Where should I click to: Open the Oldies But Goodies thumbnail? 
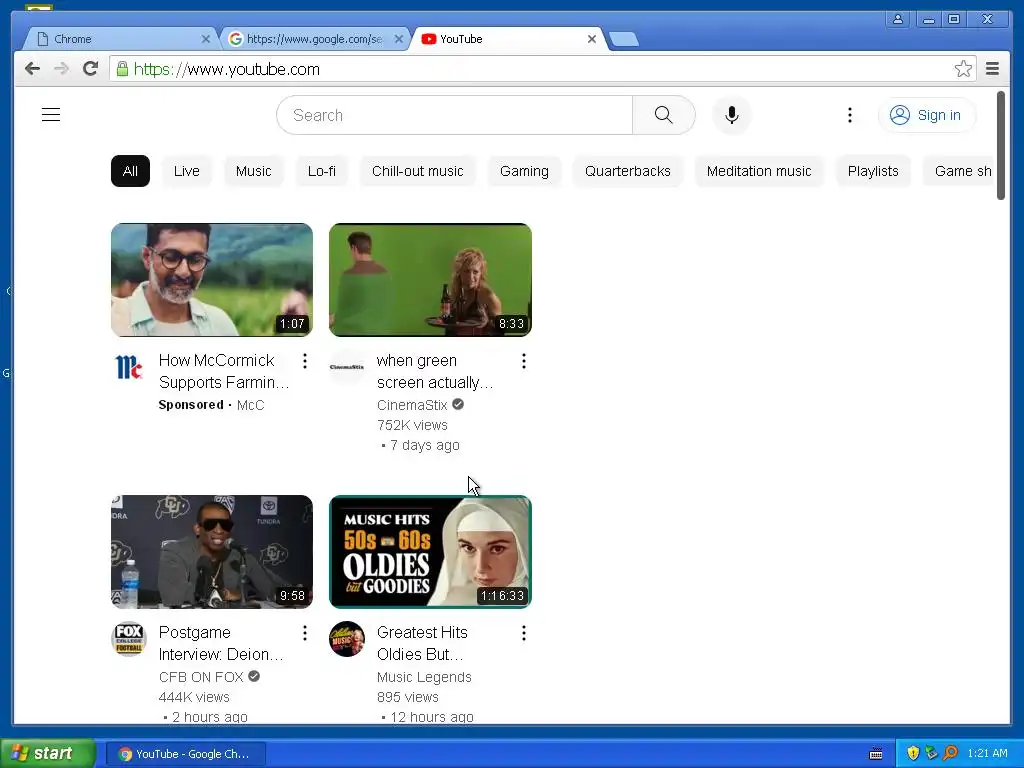point(430,552)
